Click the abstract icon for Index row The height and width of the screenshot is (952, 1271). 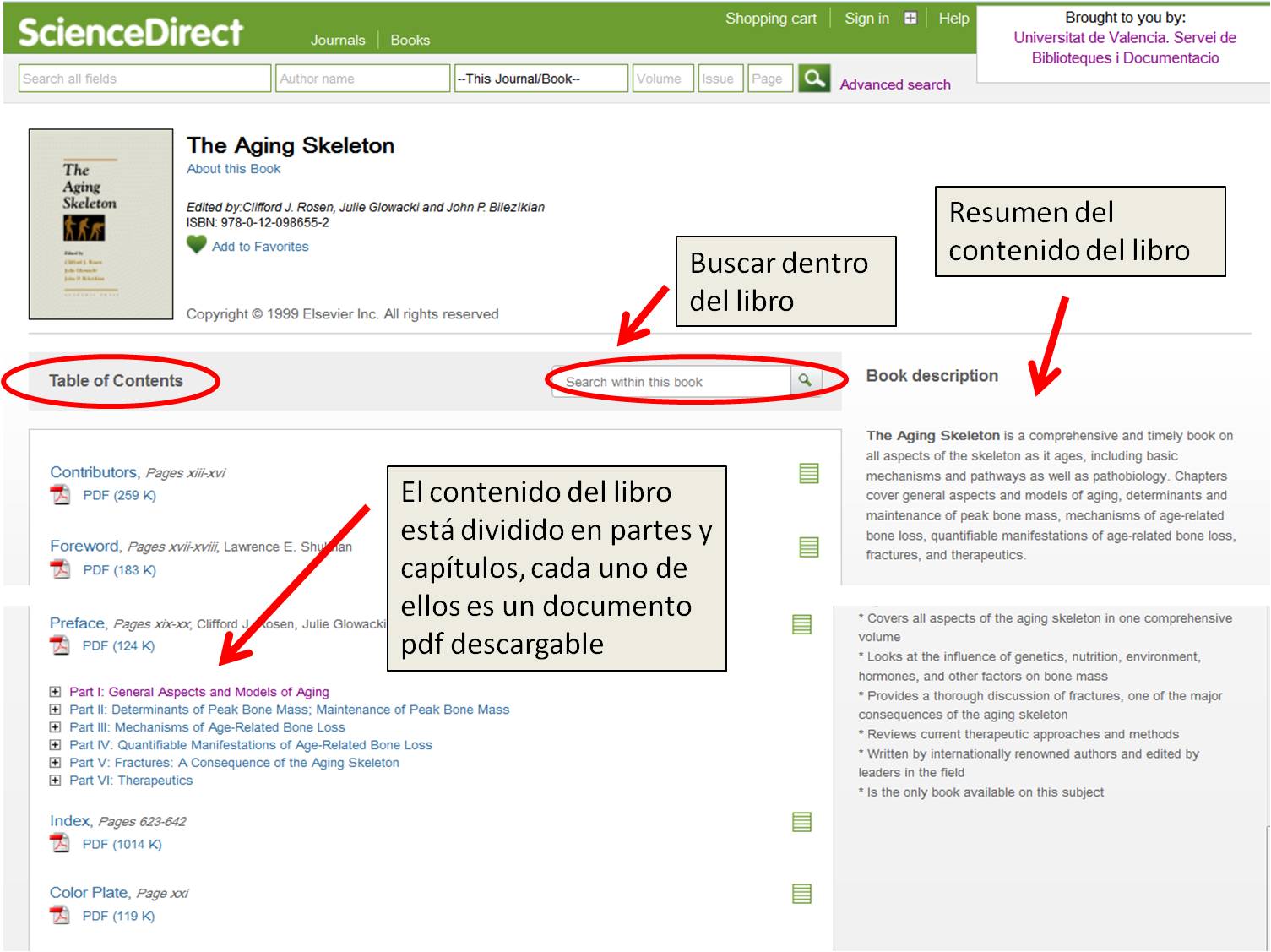pos(802,822)
